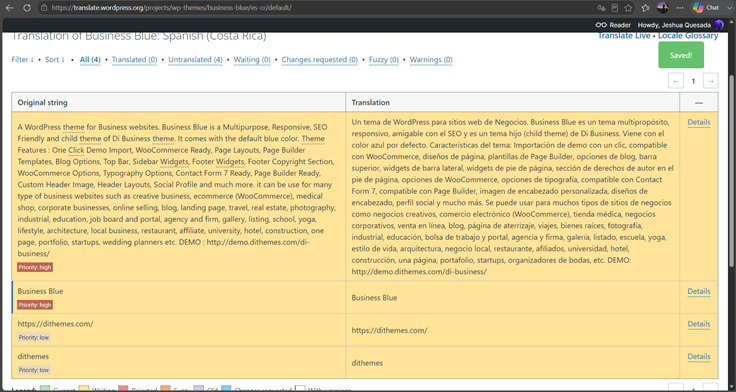Click the dash column header in table
The height and width of the screenshot is (392, 736).
699,102
